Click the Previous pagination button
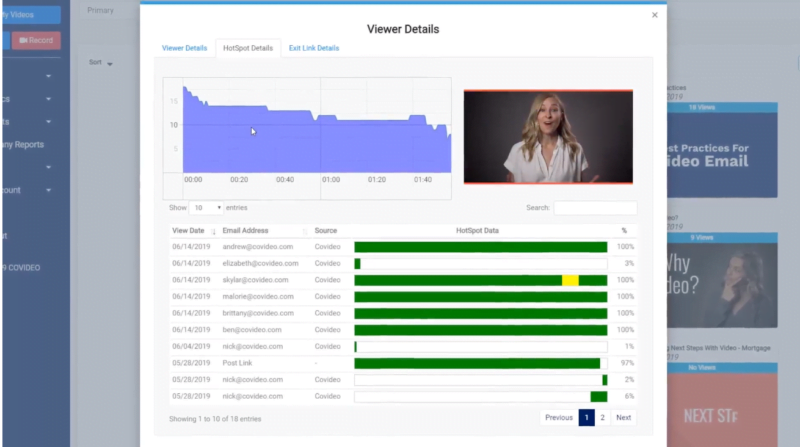800x447 pixels. pyautogui.click(x=559, y=418)
